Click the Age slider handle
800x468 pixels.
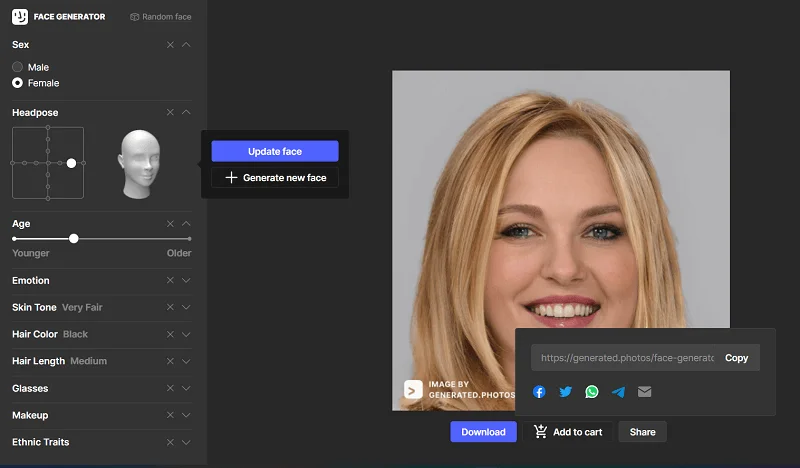pos(74,238)
